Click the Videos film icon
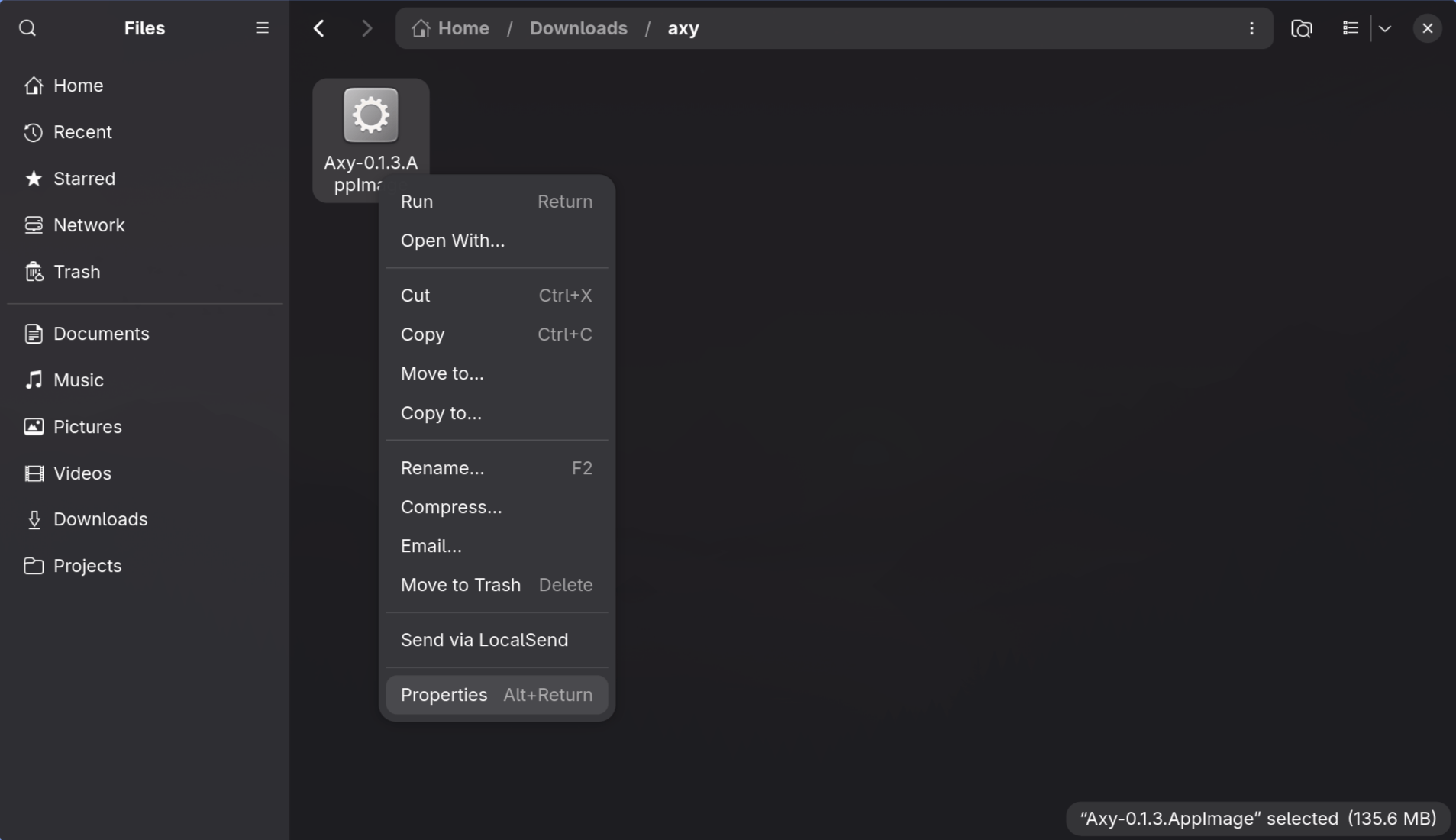This screenshot has height=840, width=1456. pyautogui.click(x=34, y=473)
